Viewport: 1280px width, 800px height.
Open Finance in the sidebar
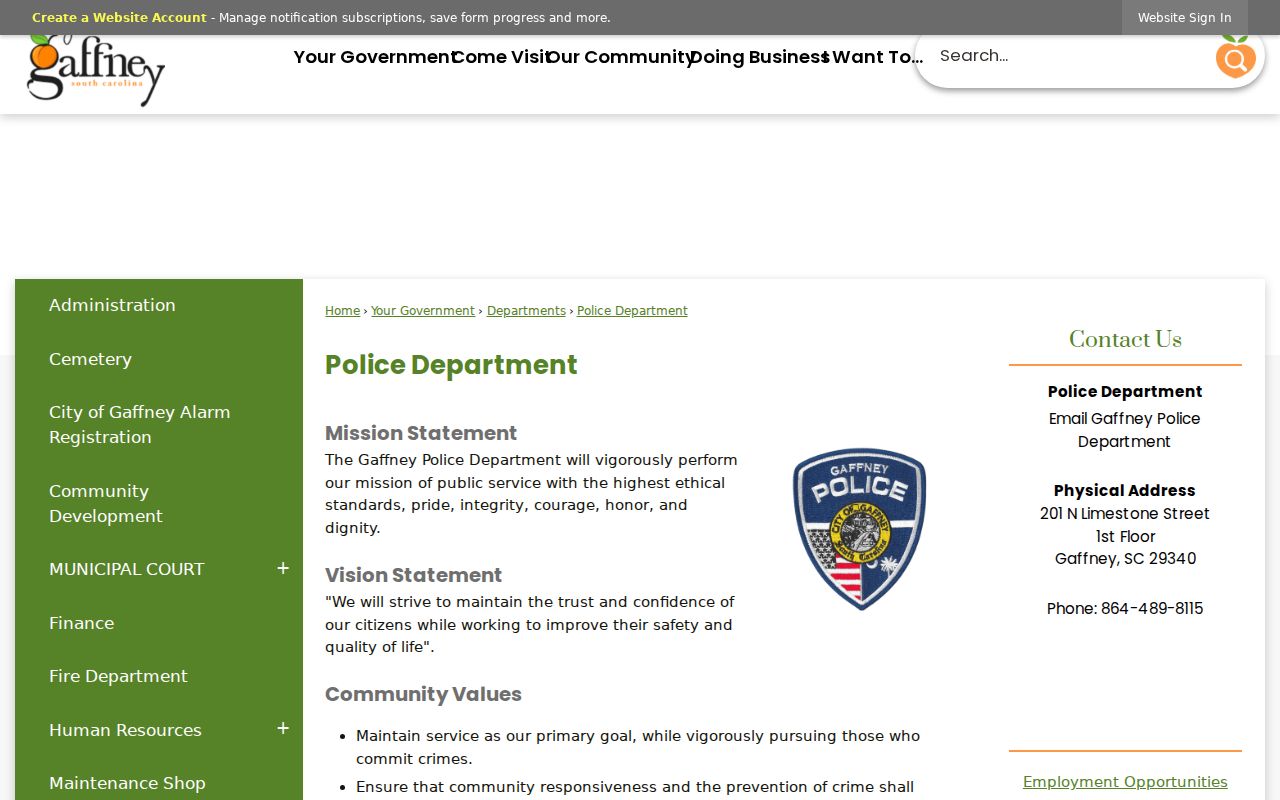pyautogui.click(x=159, y=623)
